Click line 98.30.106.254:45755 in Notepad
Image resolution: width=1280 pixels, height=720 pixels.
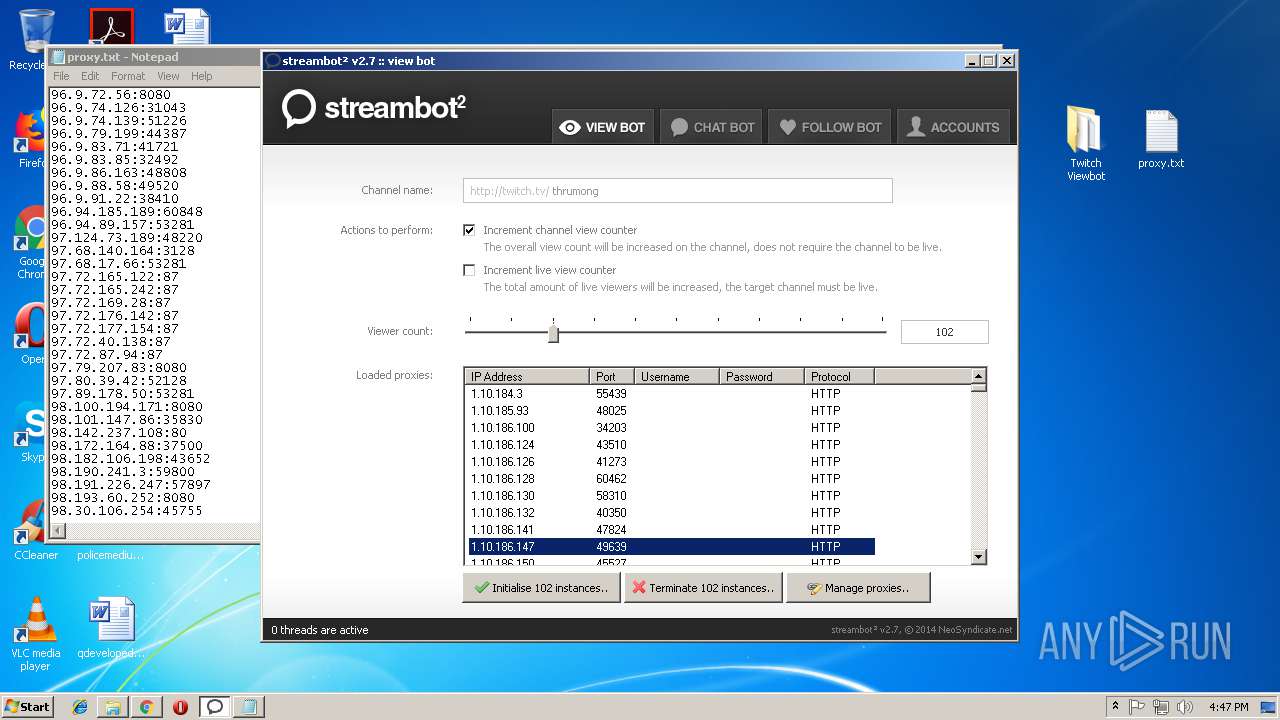(x=127, y=511)
